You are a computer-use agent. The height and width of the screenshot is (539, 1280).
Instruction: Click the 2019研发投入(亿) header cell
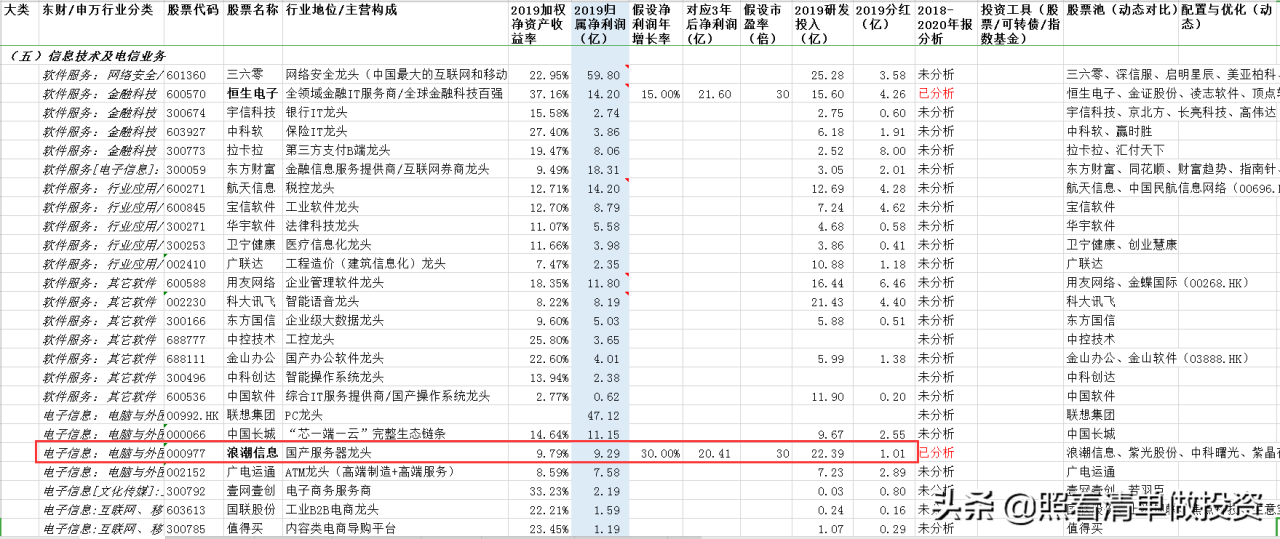[821, 24]
